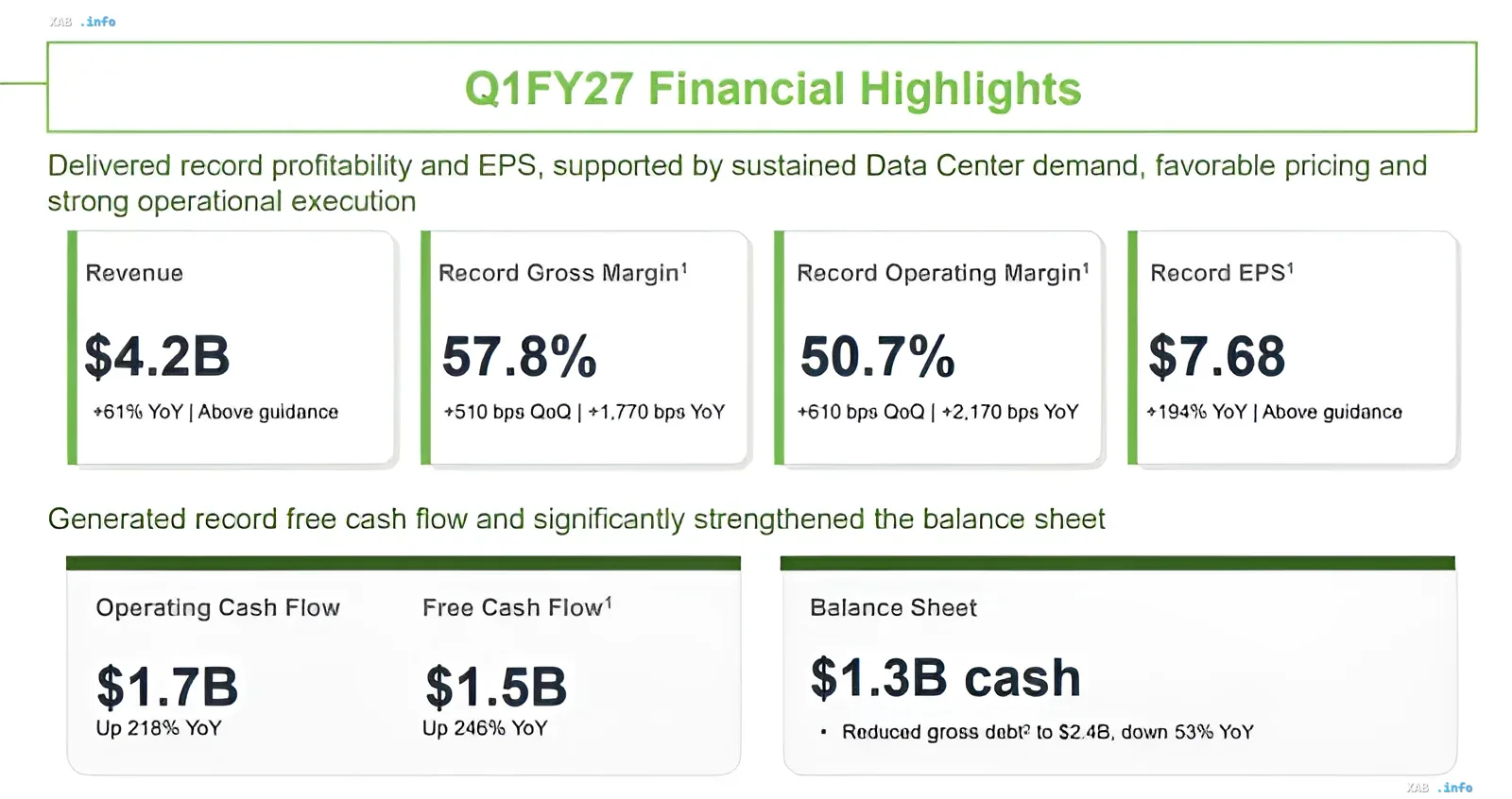Select the Record Operating Margin heading
This screenshot has height=799, width=1512.
pos(942,273)
